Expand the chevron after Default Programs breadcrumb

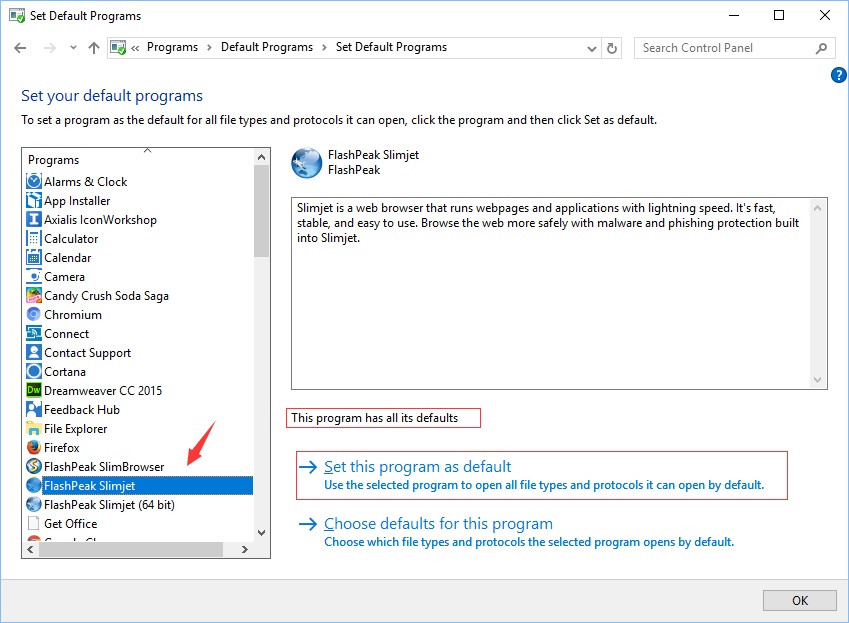tap(324, 48)
